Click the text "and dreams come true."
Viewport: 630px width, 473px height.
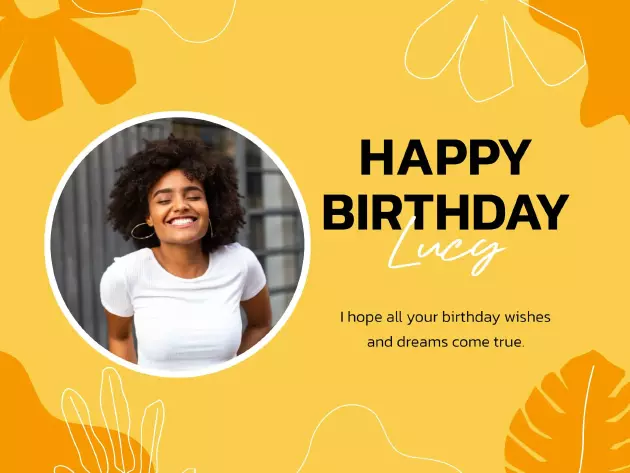[x=446, y=342]
